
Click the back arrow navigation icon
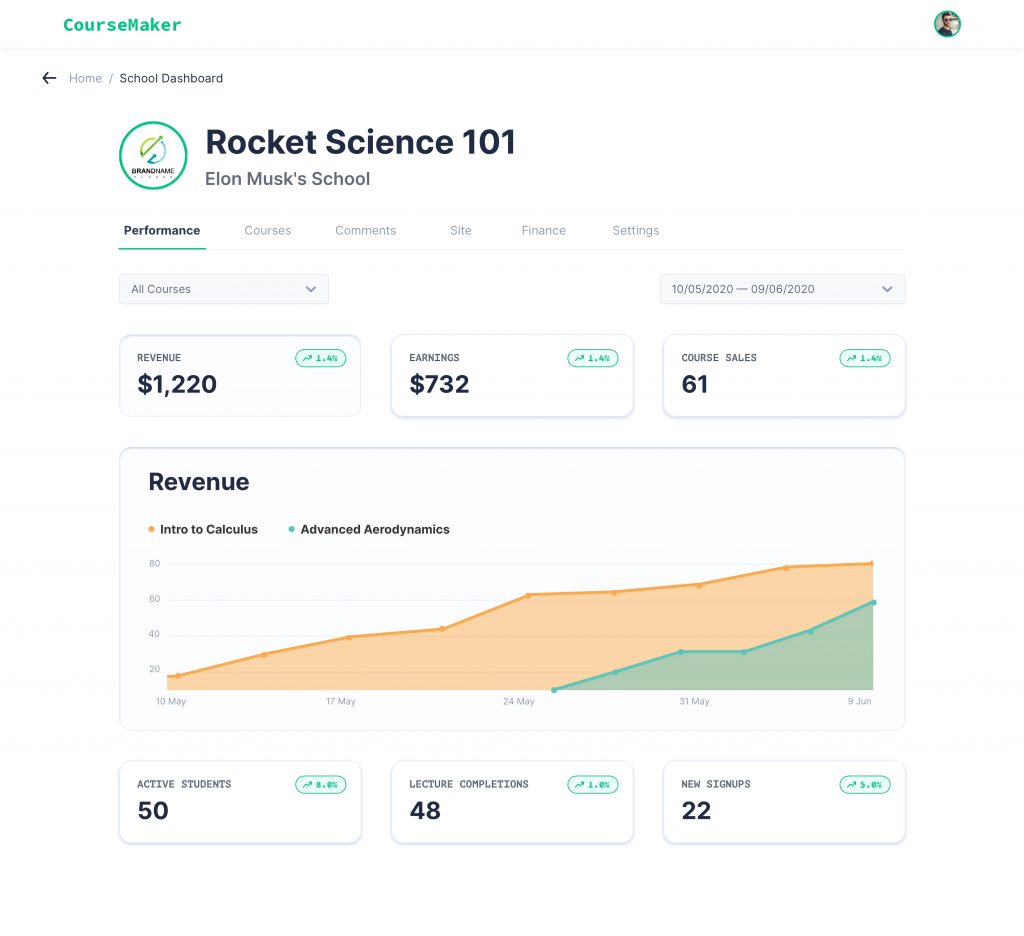[x=49, y=78]
